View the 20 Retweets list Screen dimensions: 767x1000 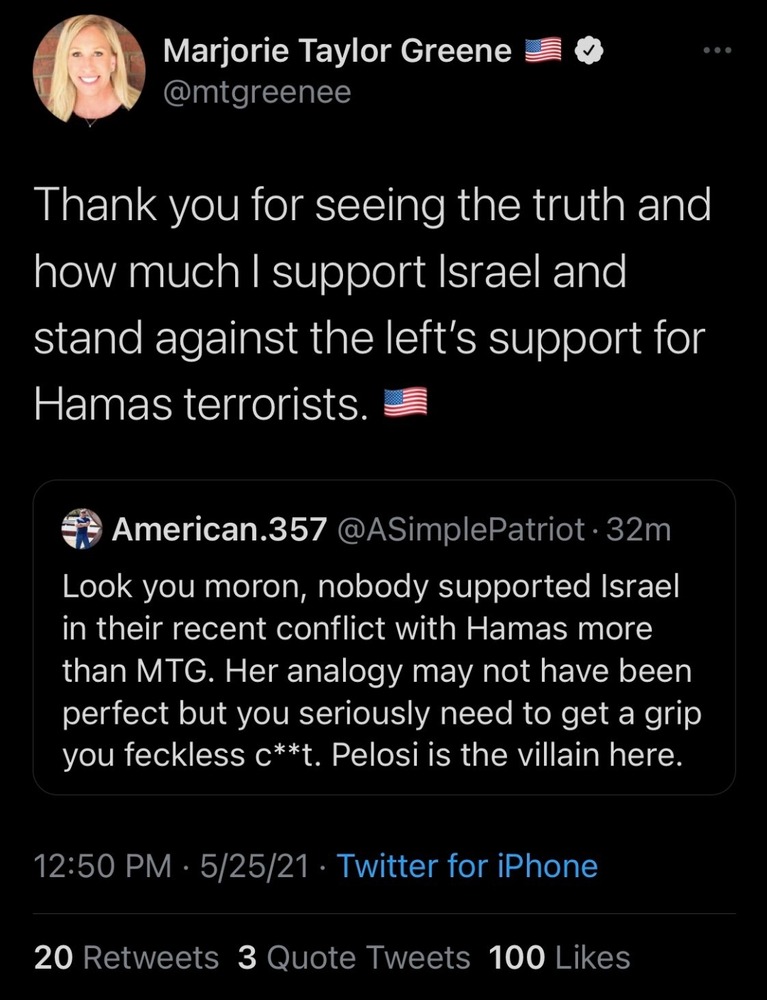126,957
